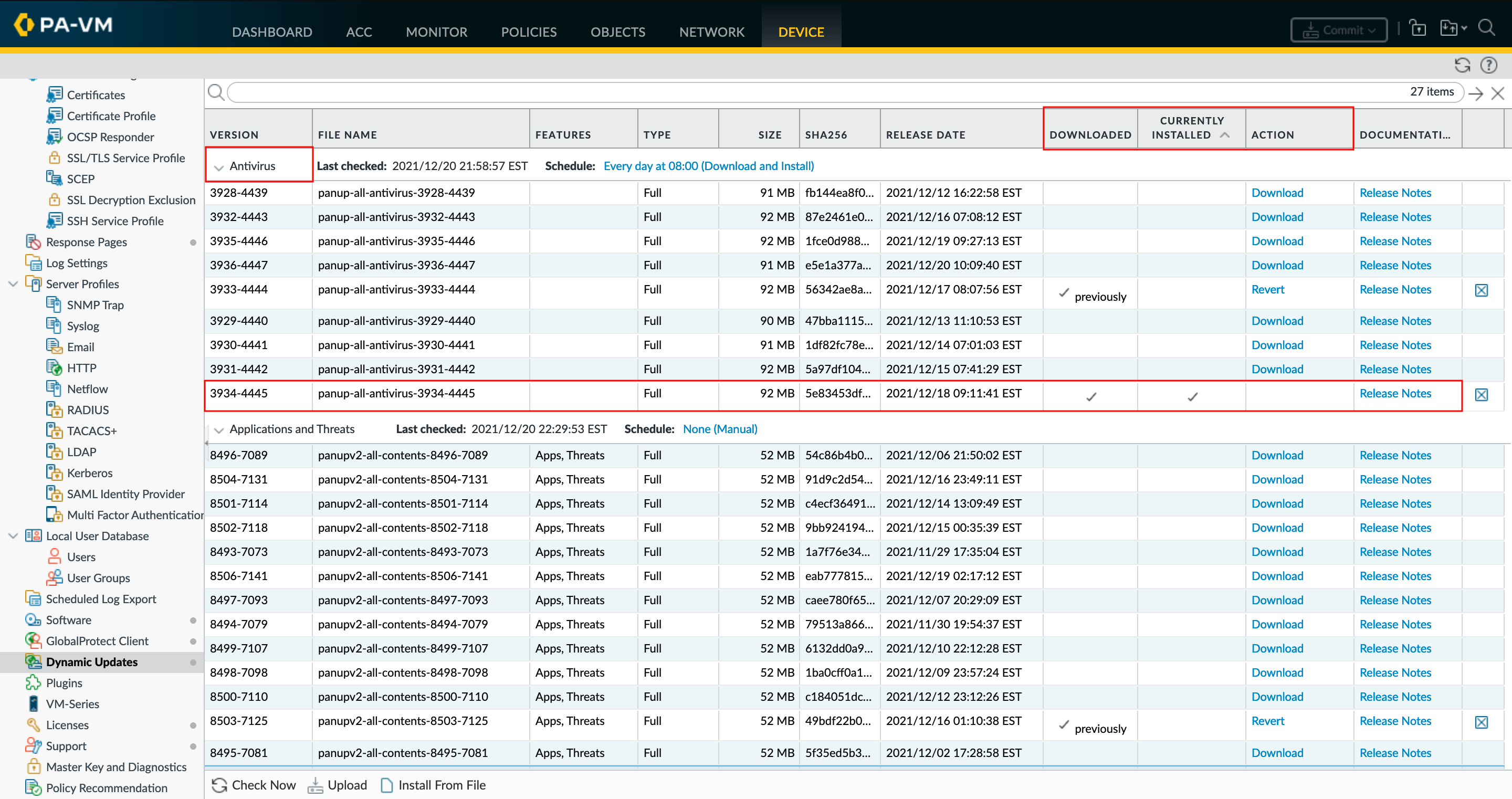Click the search magnifier in the top bar
Image resolution: width=1512 pixels, height=799 pixels.
(x=1486, y=28)
